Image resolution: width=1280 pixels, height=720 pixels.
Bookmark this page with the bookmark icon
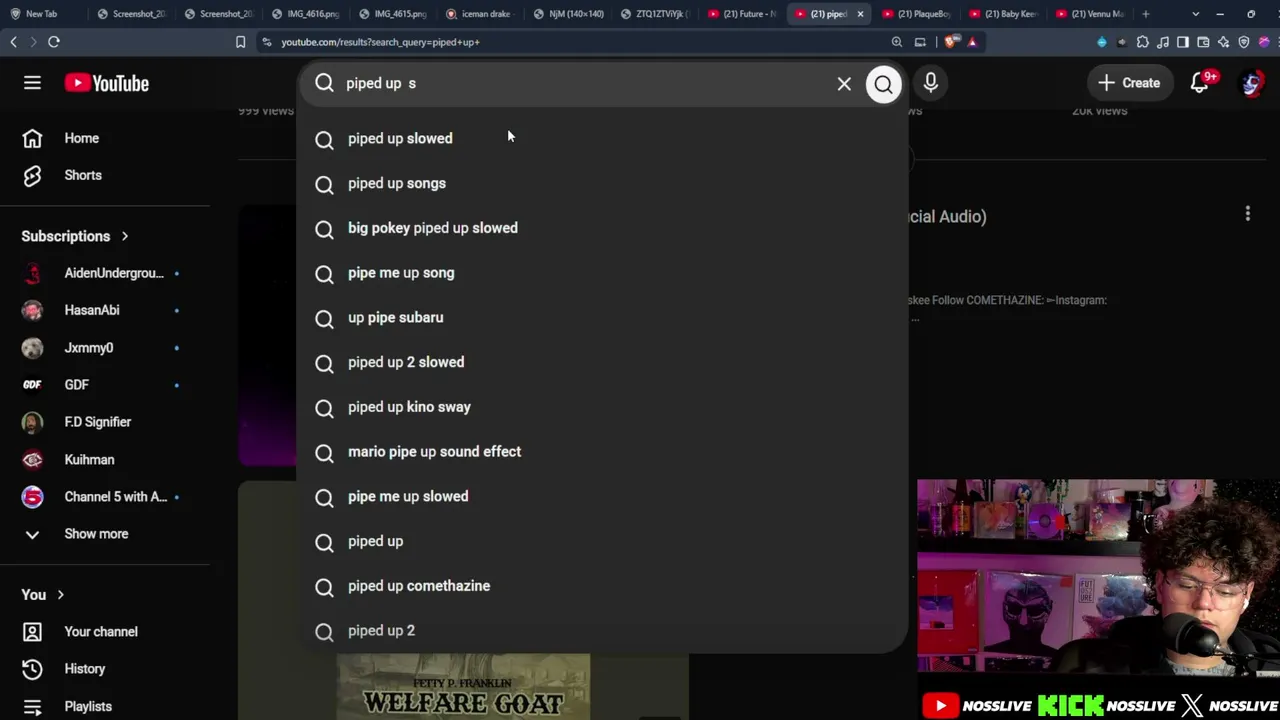click(240, 42)
